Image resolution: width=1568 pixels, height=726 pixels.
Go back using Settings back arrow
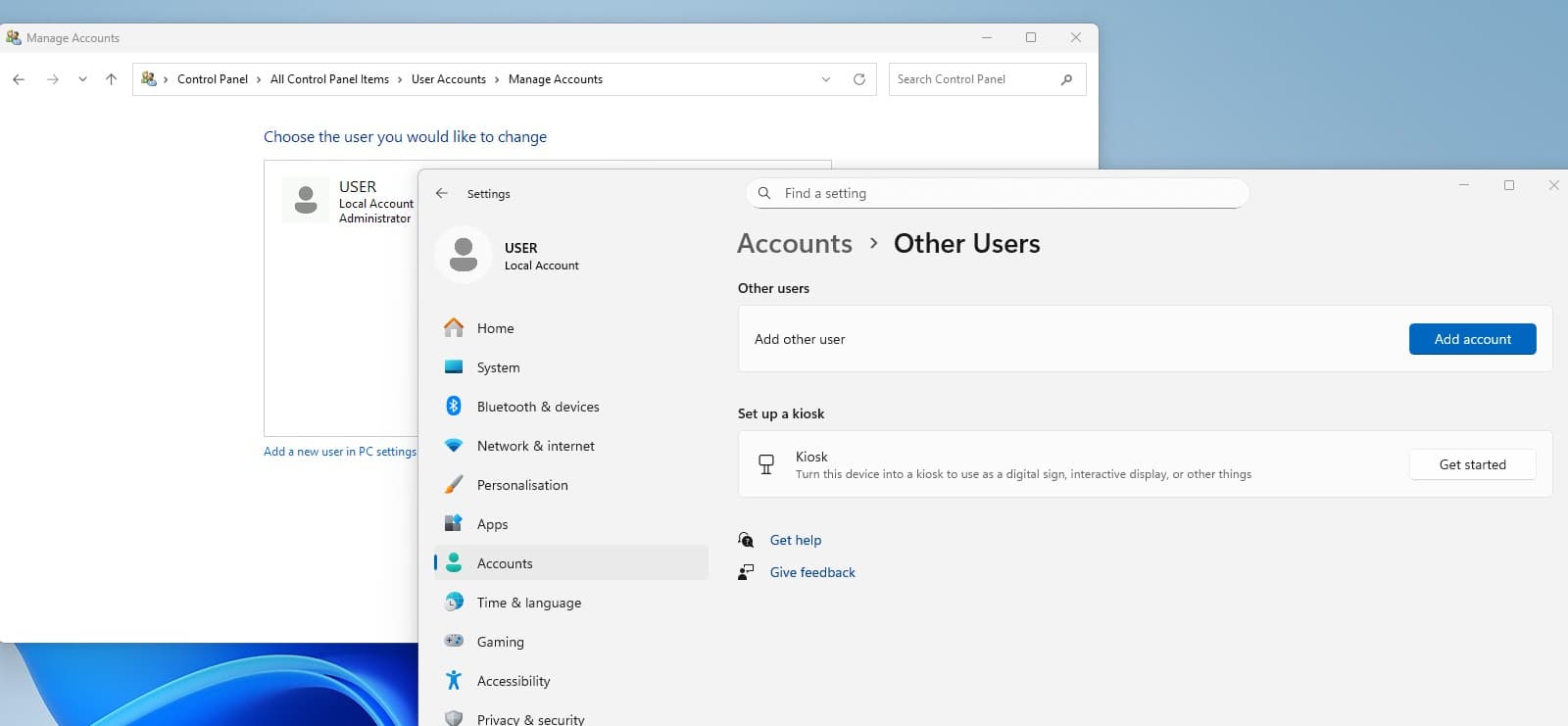[x=442, y=194]
